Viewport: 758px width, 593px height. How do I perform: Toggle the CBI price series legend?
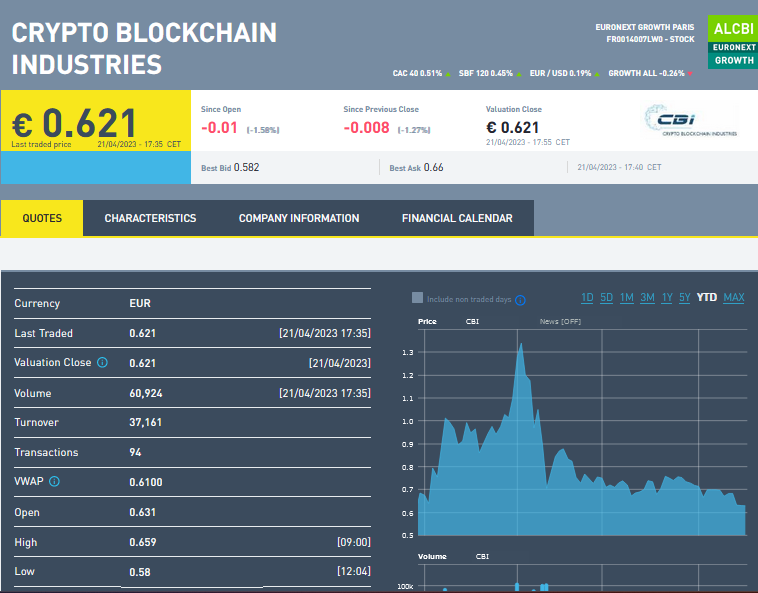pyautogui.click(x=472, y=322)
